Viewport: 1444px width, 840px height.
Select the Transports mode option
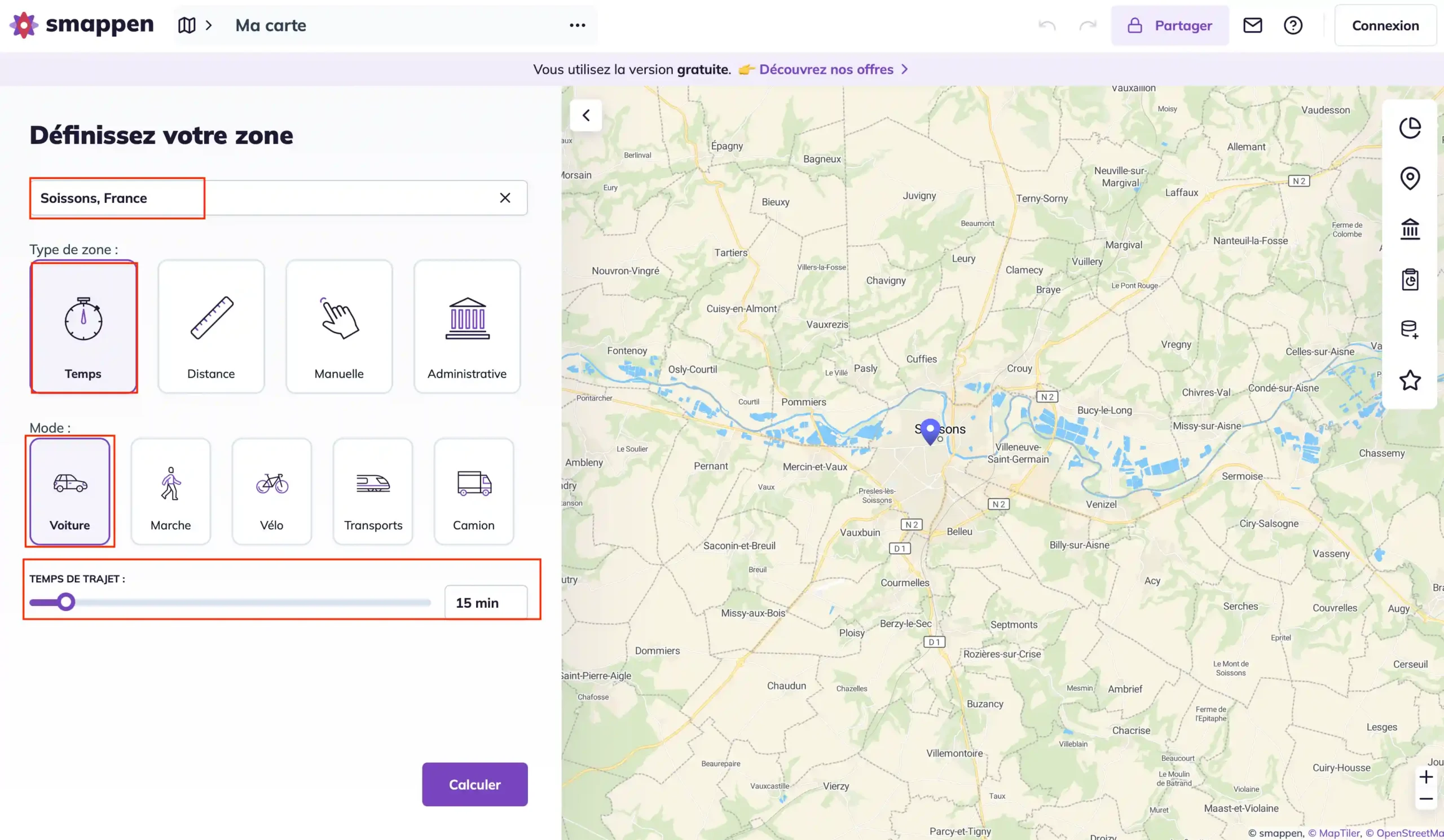point(372,491)
